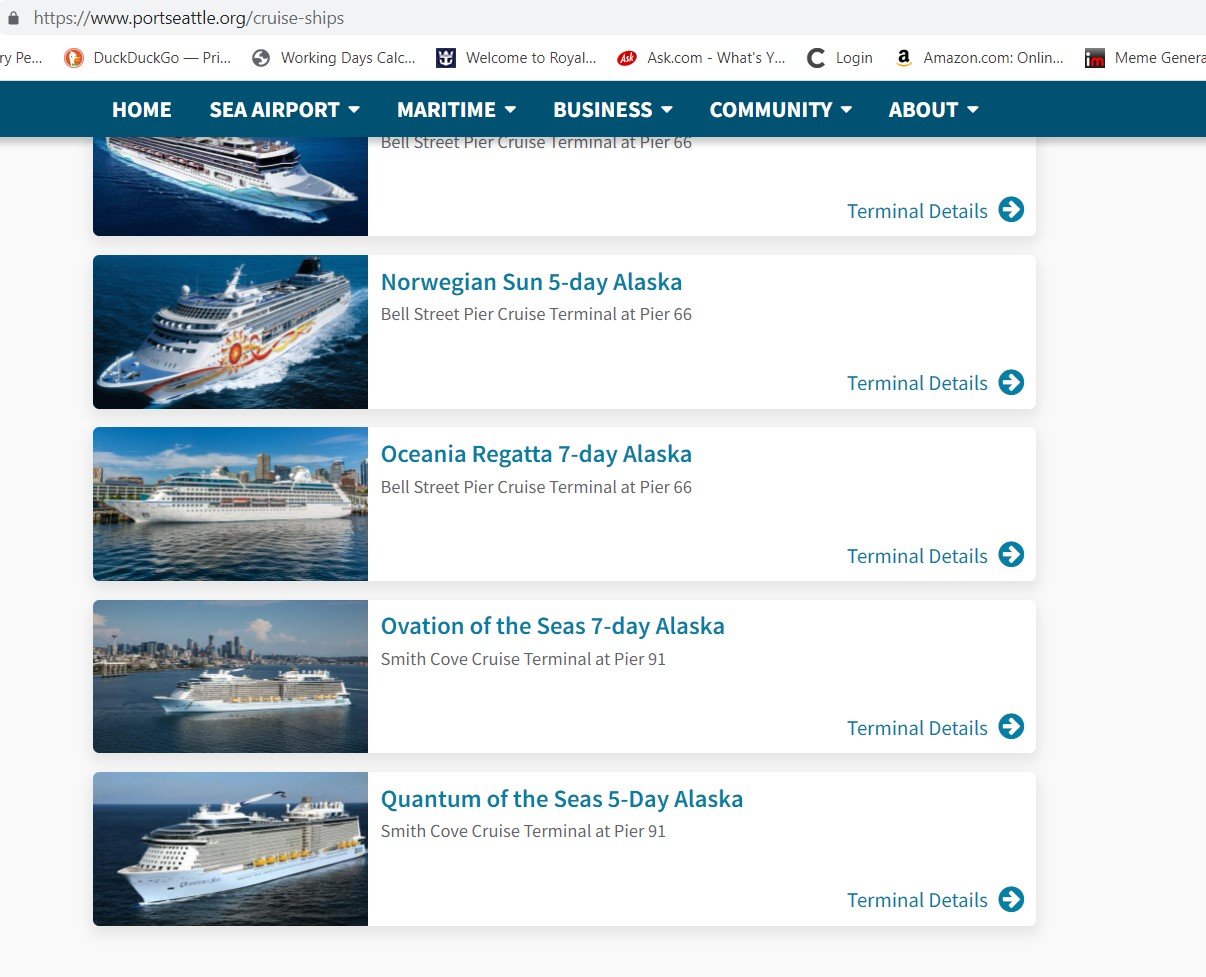Click Smith Cove text under Ovation of the Seas
Viewport: 1206px width, 977px height.
(523, 659)
